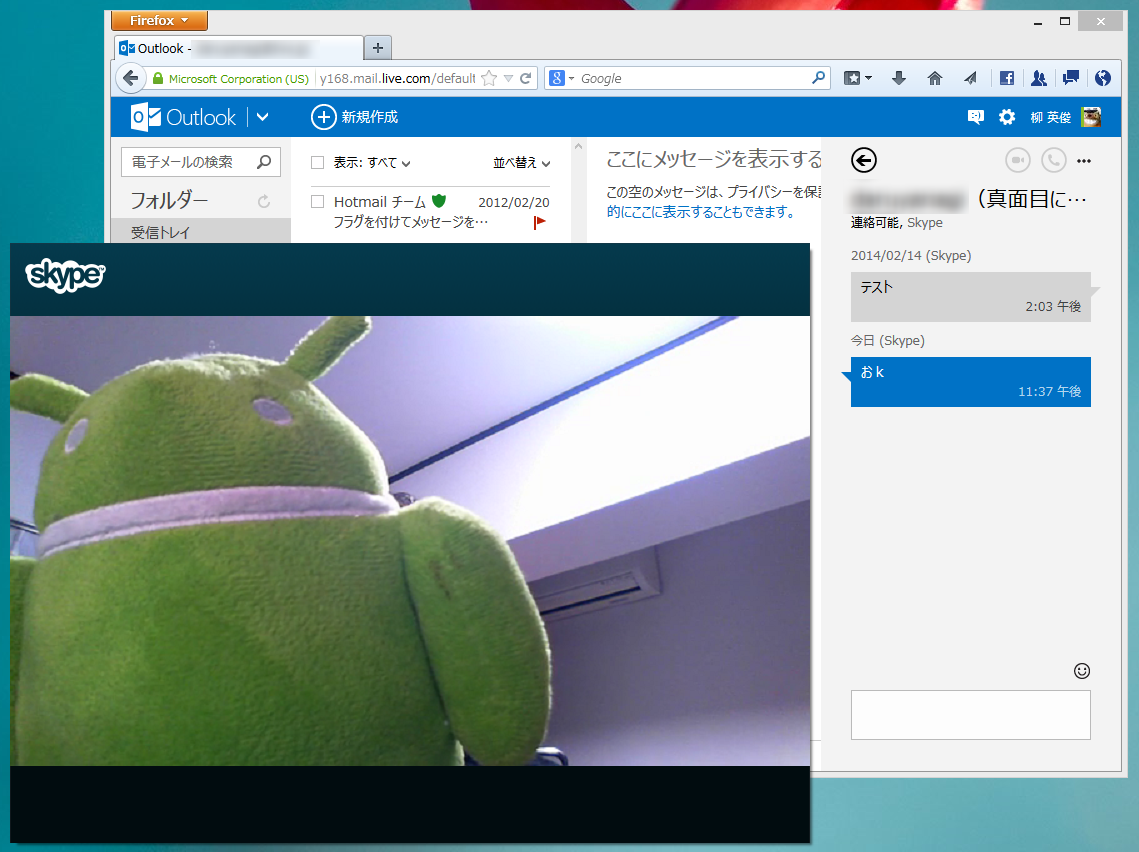Open the Facebook toolbar icon in Firefox
The image size is (1139, 852).
(1006, 78)
